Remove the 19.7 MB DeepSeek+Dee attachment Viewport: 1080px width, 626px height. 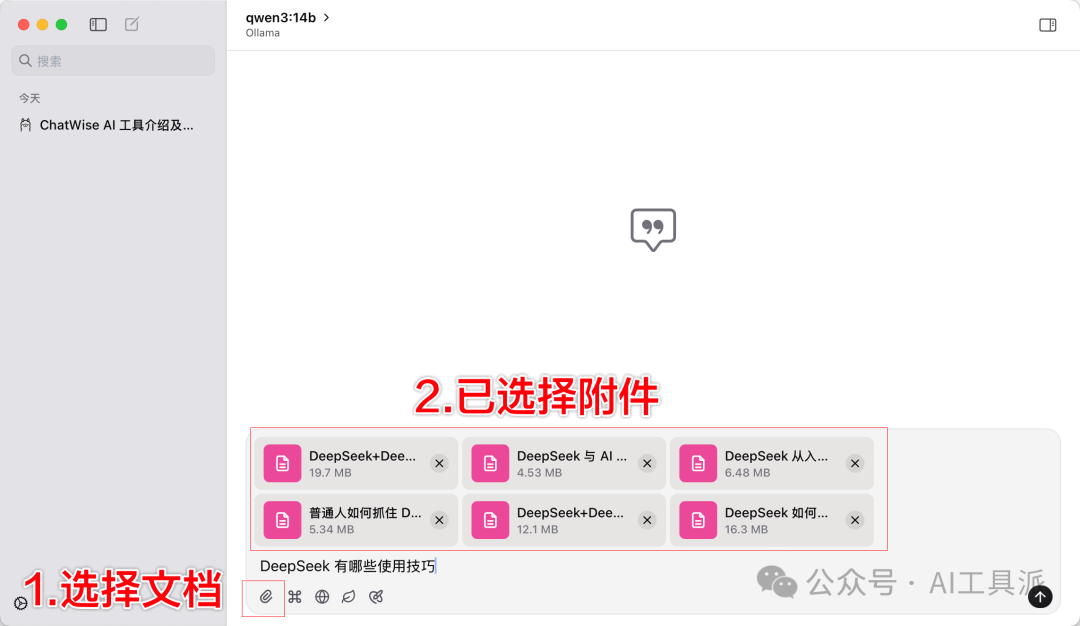click(439, 463)
